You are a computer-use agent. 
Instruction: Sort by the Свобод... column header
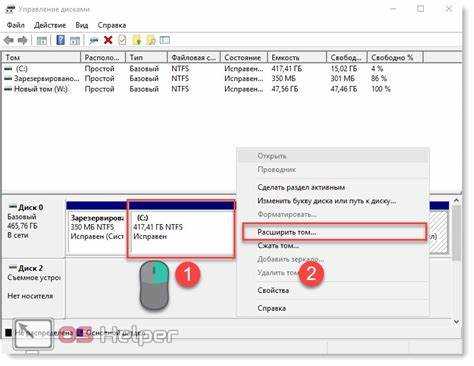click(347, 57)
